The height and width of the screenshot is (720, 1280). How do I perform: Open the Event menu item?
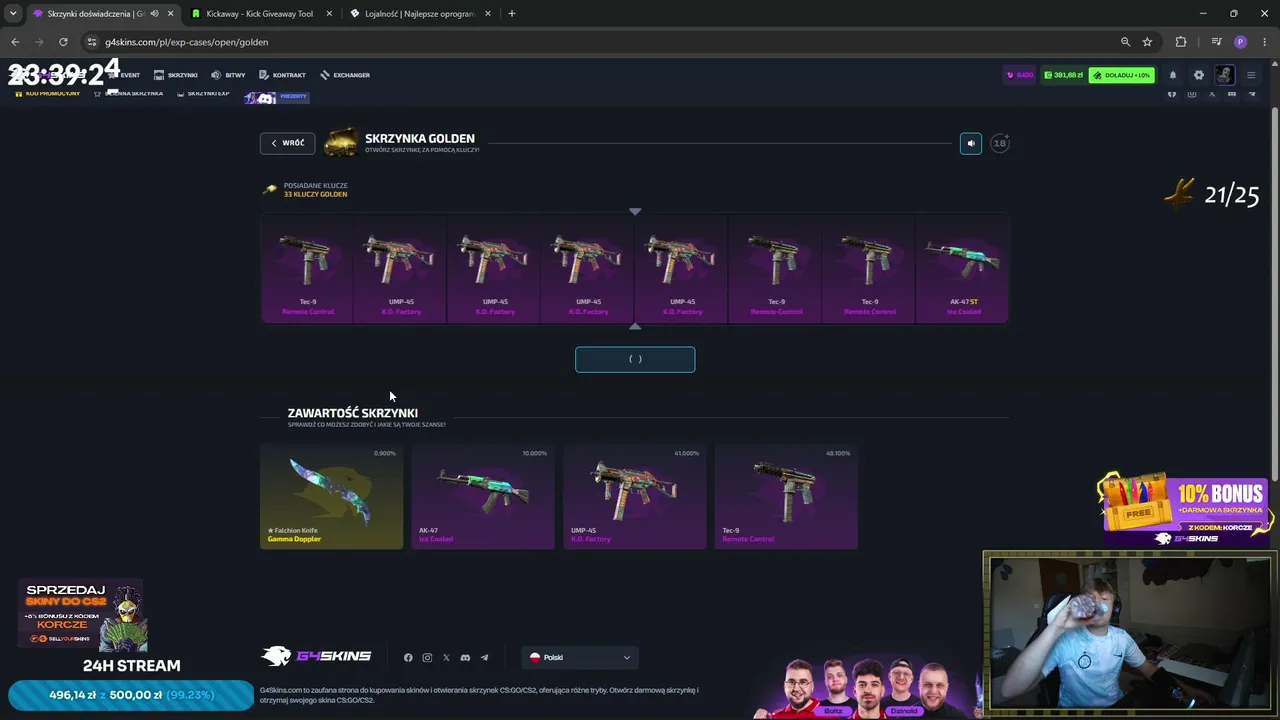click(x=124, y=75)
